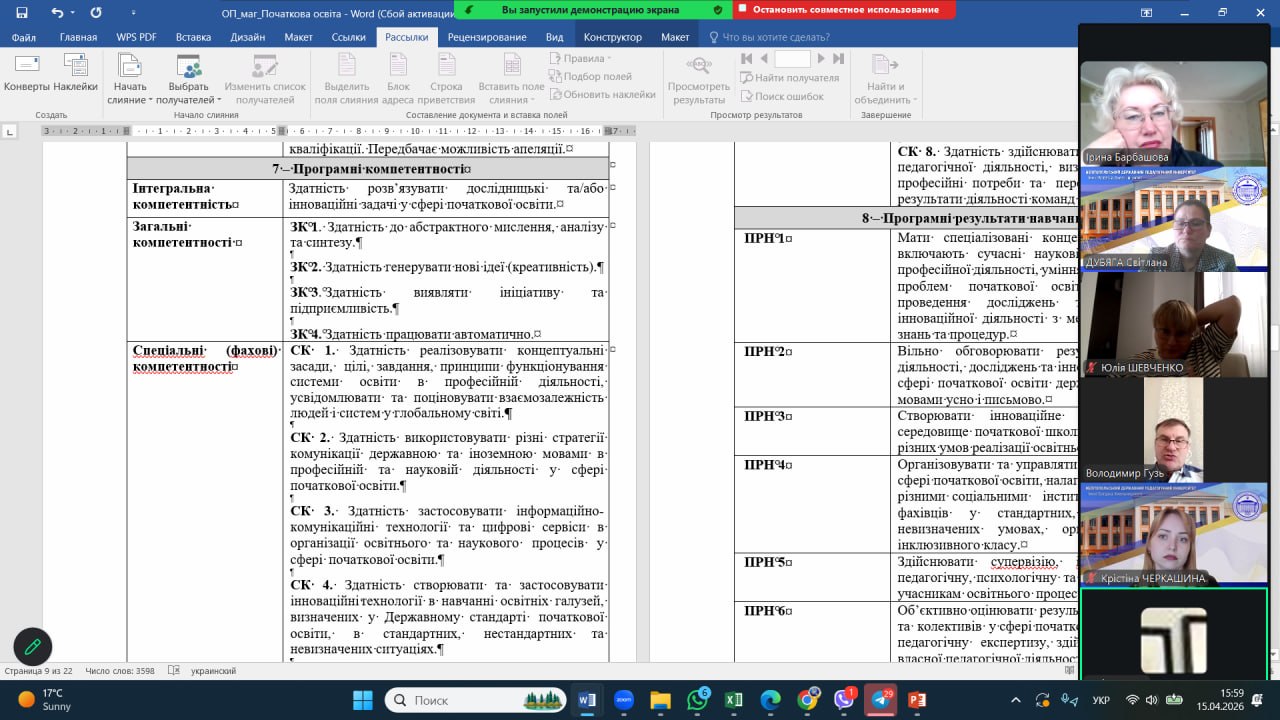Image resolution: width=1280 pixels, height=720 pixels.
Task: Switch to the Рецензирование tab
Action: coord(487,37)
